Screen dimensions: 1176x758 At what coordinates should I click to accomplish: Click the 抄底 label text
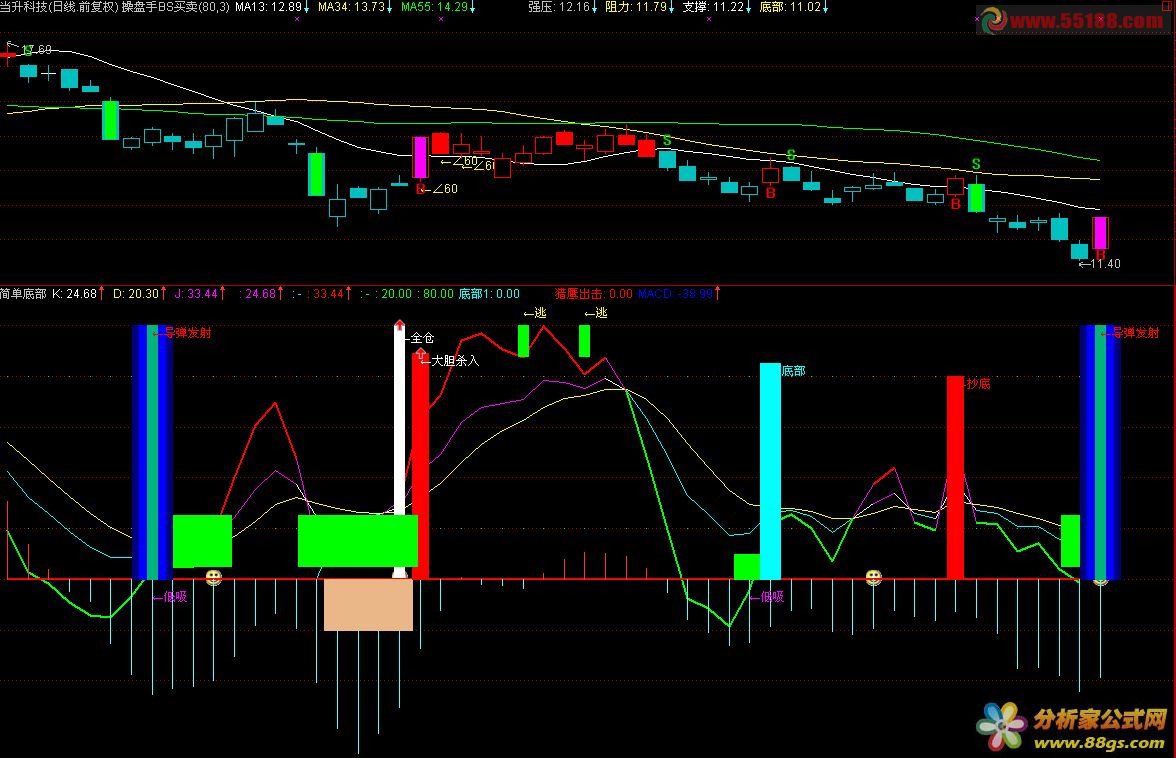coord(978,384)
